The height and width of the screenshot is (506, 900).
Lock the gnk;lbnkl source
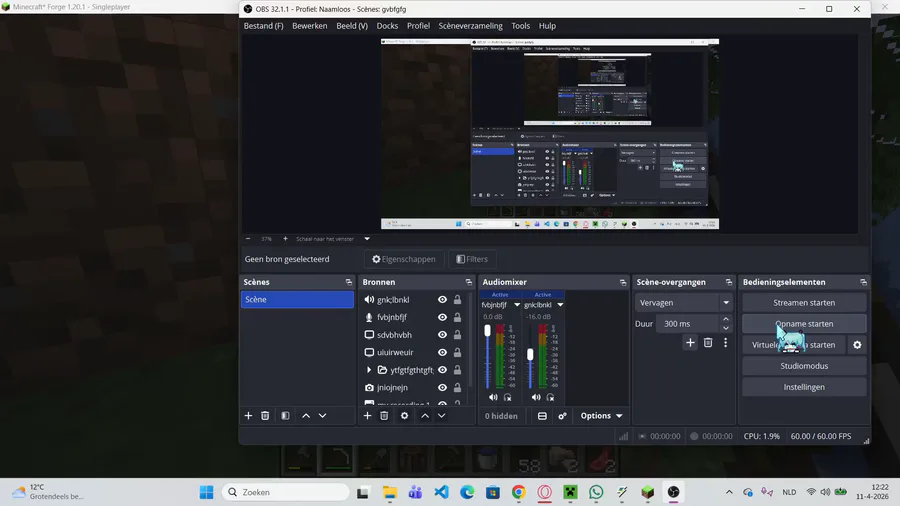pos(457,299)
